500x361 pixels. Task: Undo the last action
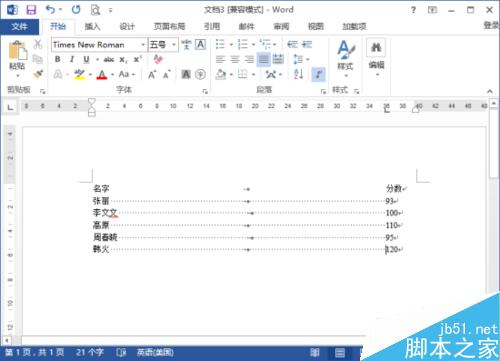50,10
